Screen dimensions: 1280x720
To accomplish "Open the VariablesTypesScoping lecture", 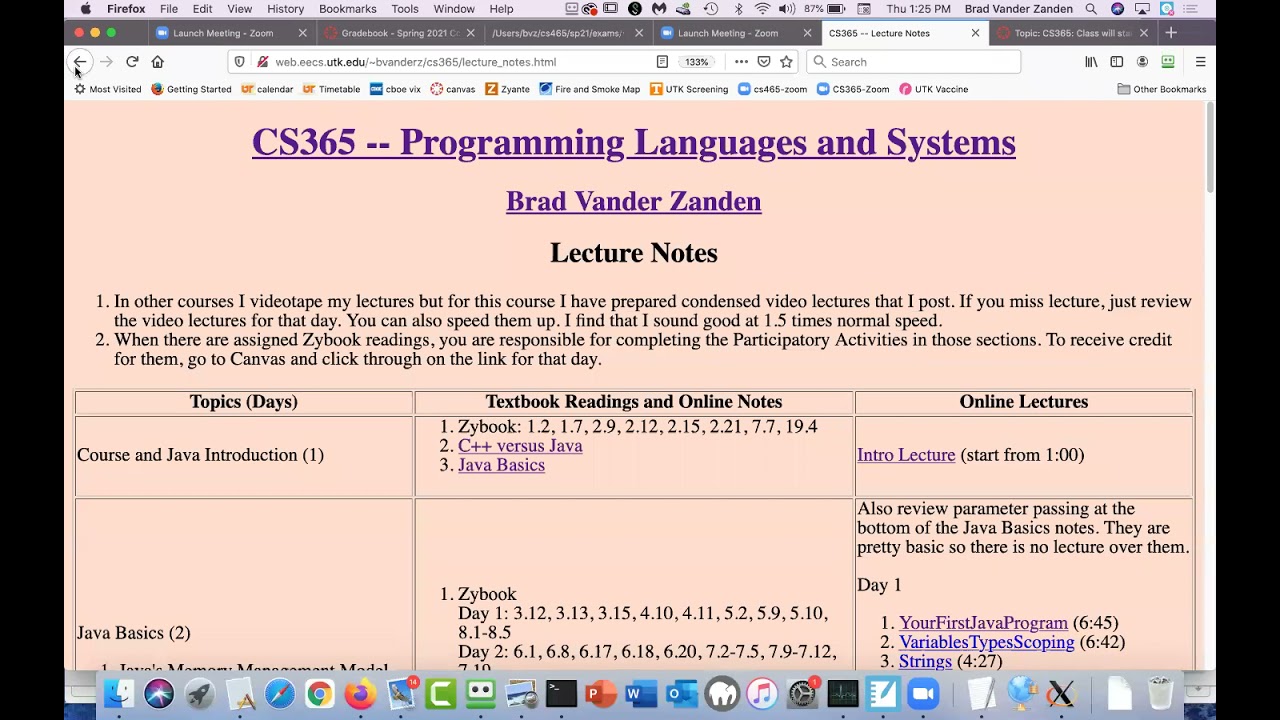I will pyautogui.click(x=986, y=642).
